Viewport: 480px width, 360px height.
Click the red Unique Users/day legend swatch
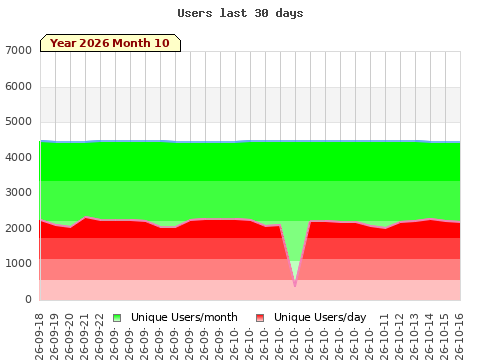260,318
